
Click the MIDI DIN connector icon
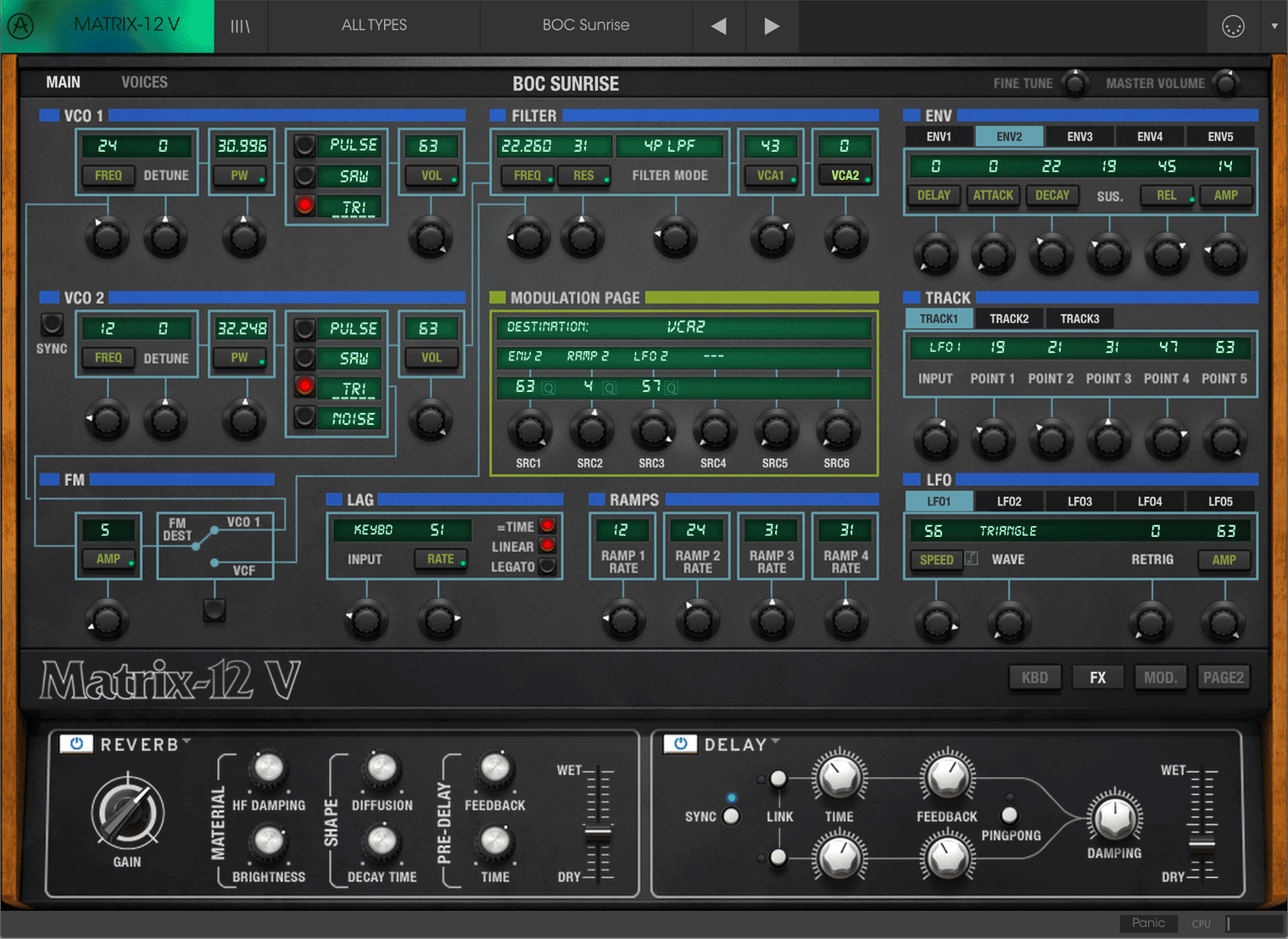point(1233,25)
